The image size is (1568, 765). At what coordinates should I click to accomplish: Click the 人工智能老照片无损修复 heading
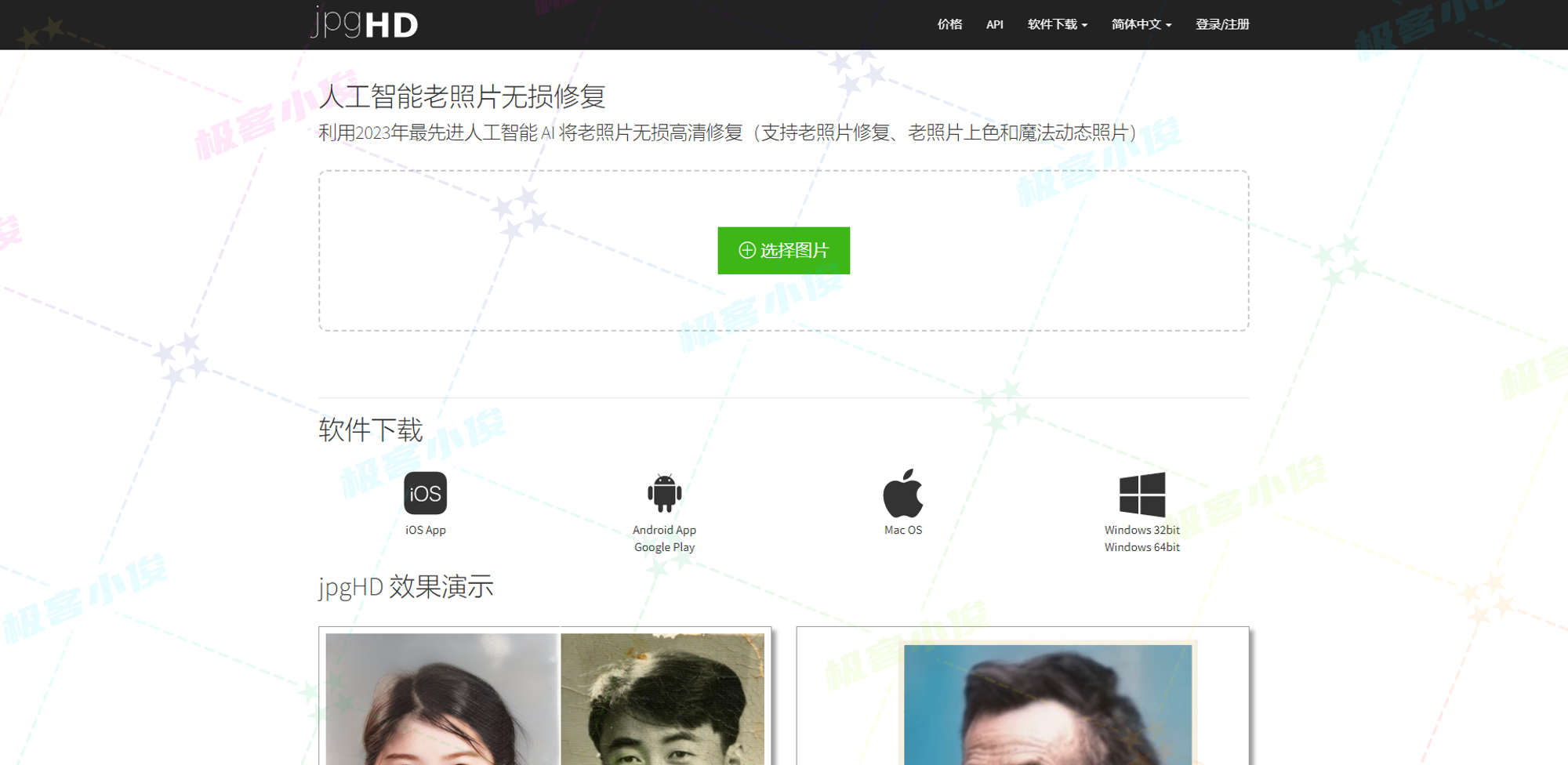tap(463, 96)
